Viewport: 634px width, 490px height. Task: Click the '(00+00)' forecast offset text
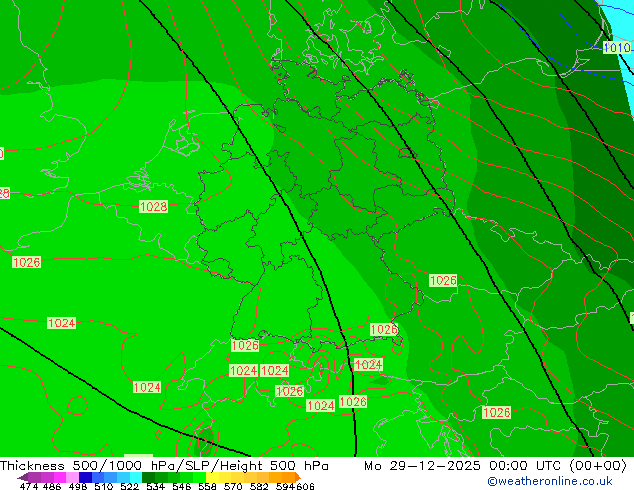pyautogui.click(x=598, y=465)
